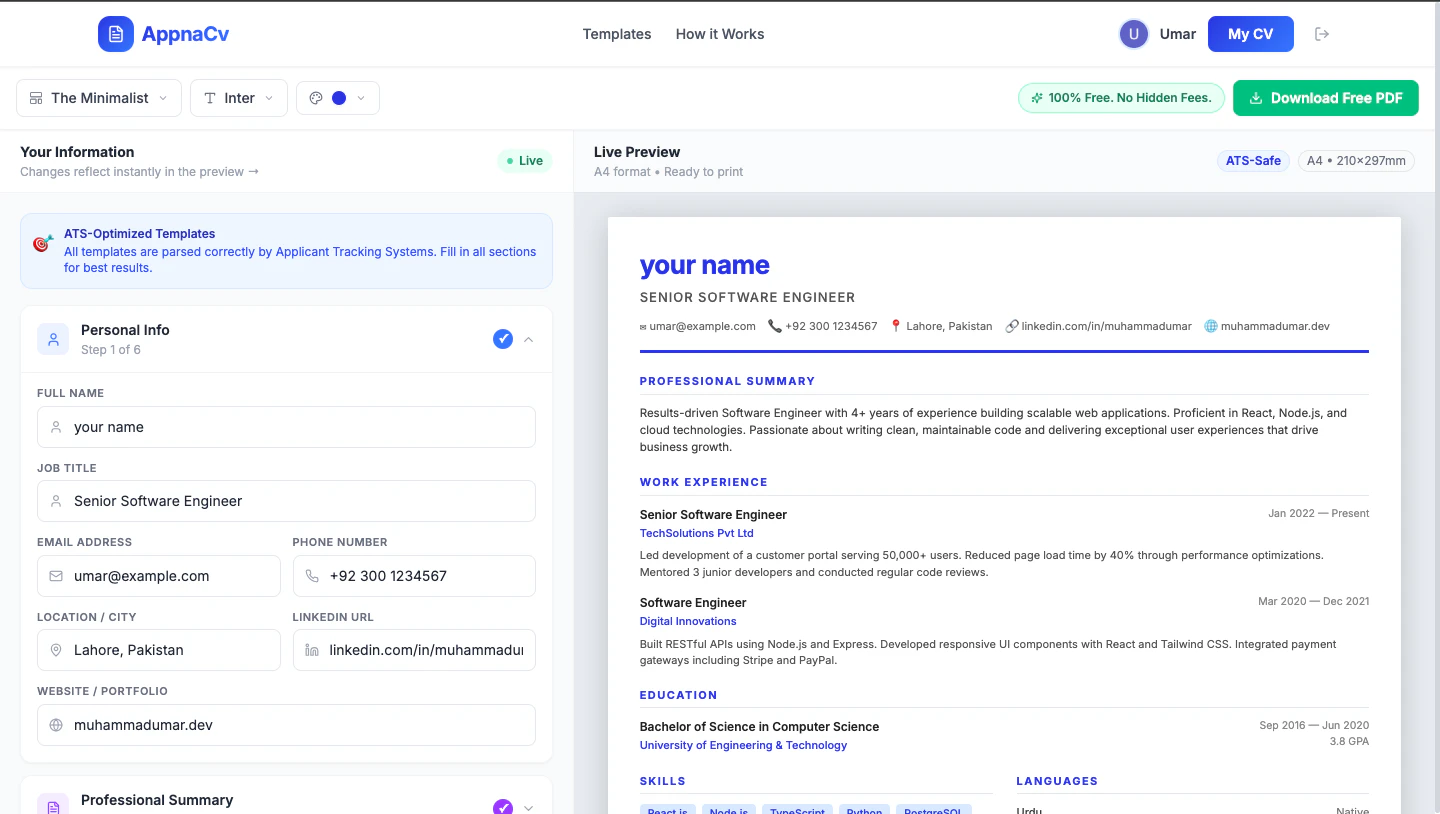Screen dimensions: 1440x814
Task: Click Jan 2022 — Present date text
Action: coord(1319,513)
